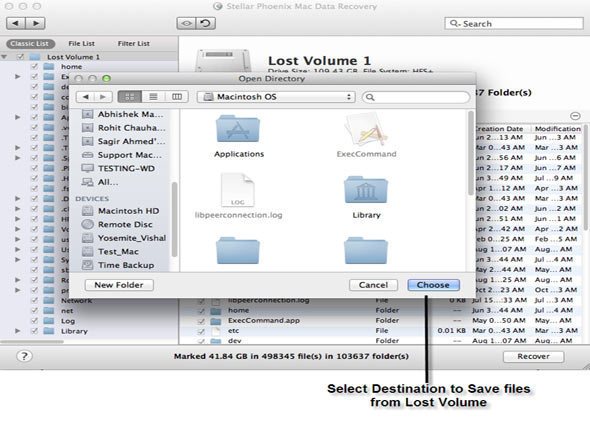Select Time Backup drive in sidebar
Screen dimensions: 590x421
coord(118,265)
